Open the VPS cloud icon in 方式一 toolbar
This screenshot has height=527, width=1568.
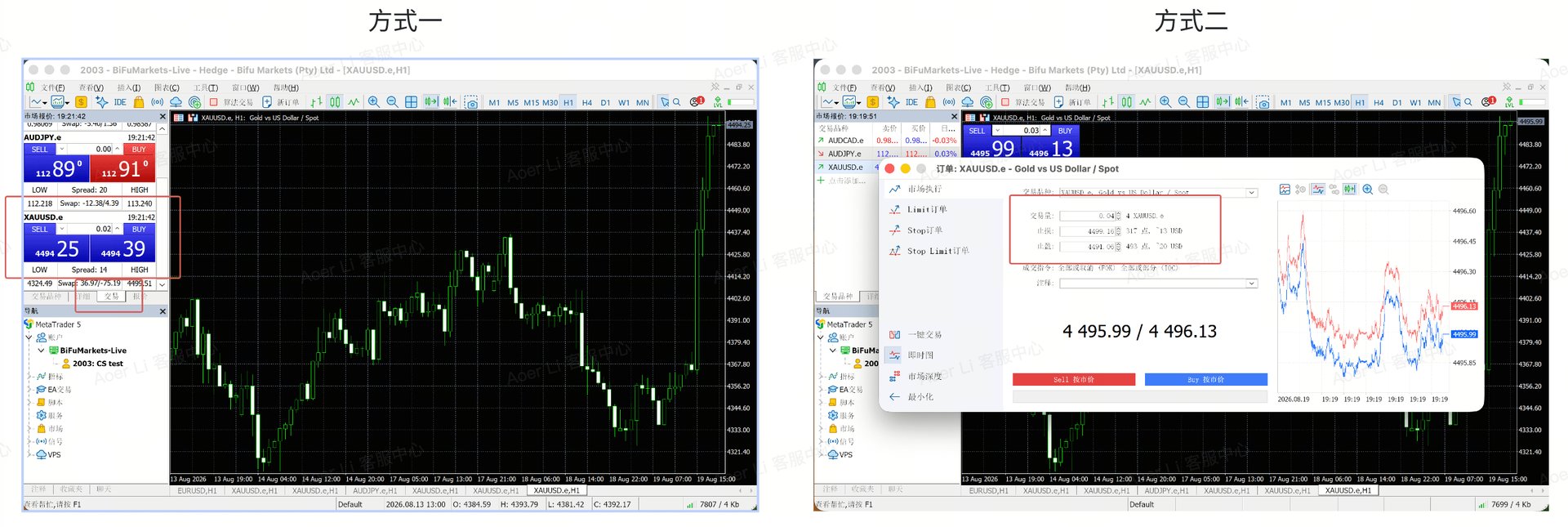(x=176, y=102)
